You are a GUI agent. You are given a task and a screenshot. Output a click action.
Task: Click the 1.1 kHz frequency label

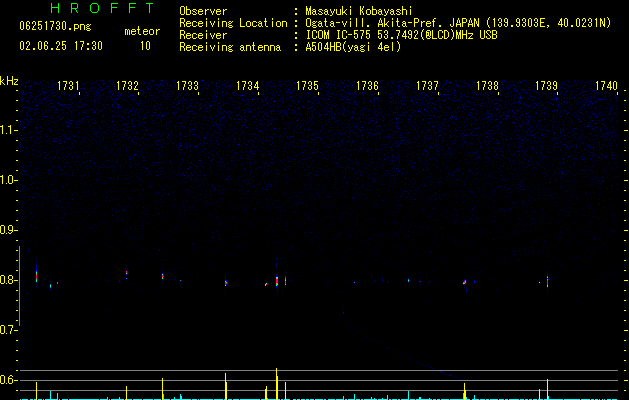pos(8,130)
